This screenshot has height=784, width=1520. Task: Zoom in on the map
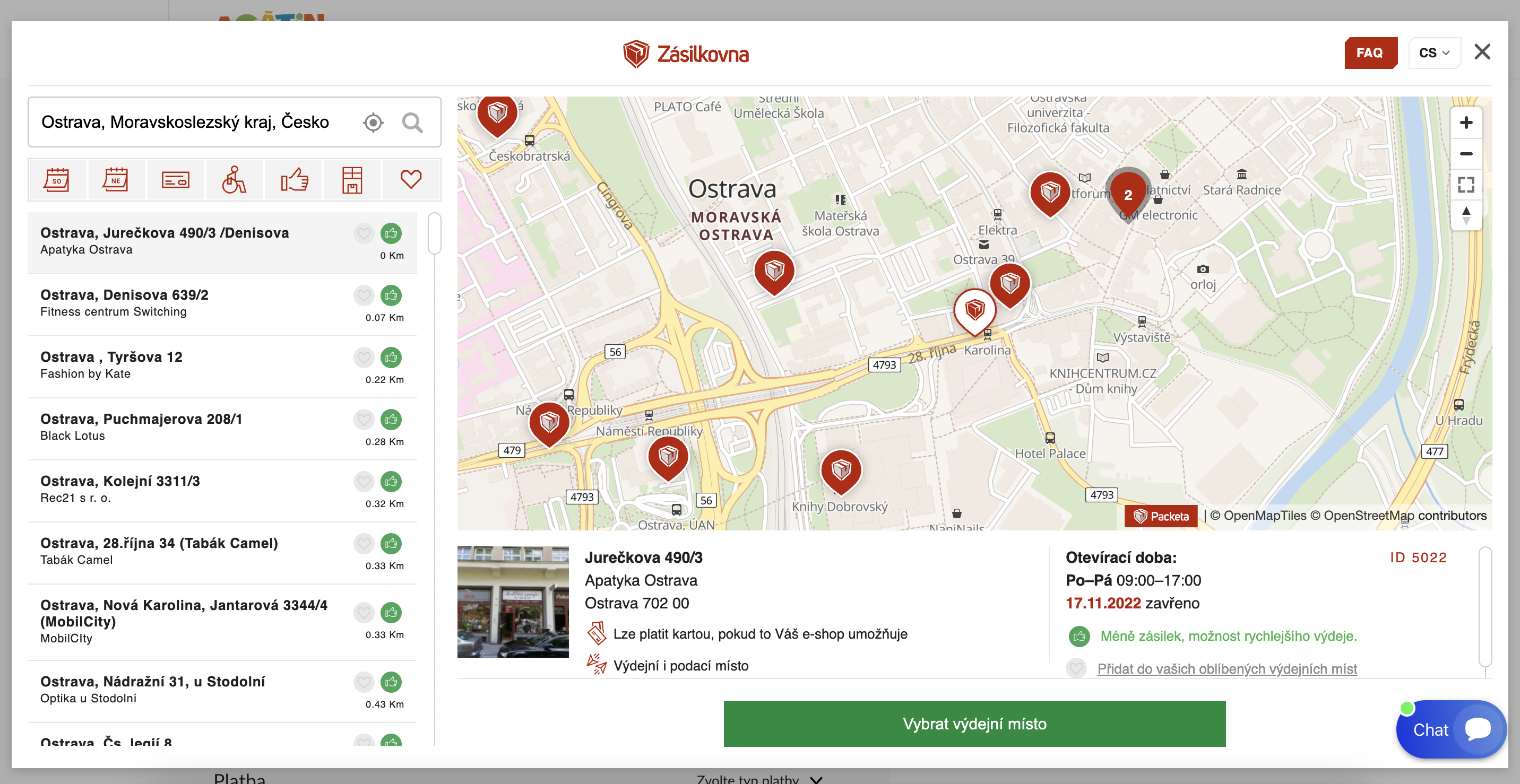coord(1465,123)
